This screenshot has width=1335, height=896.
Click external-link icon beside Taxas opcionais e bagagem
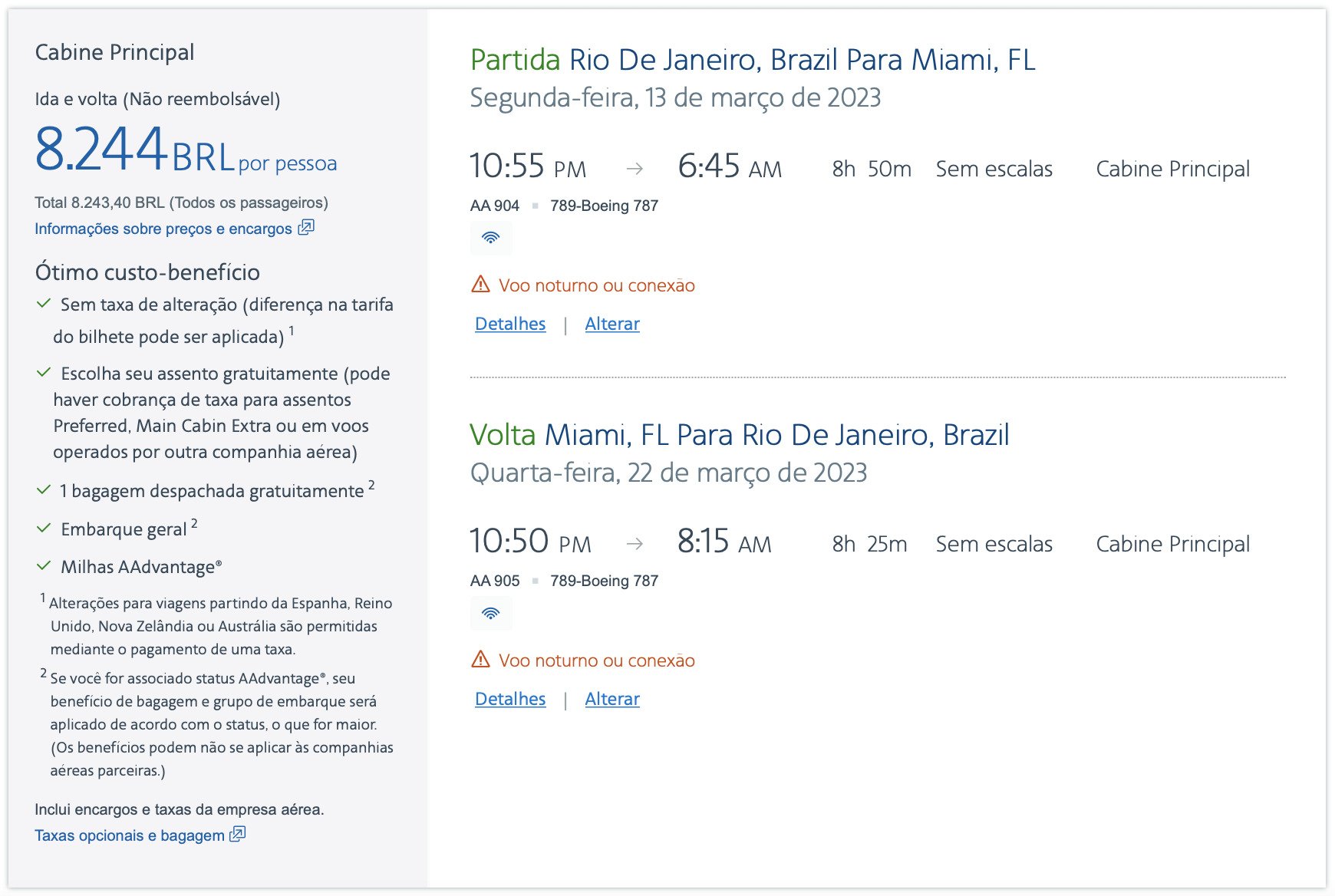238,835
